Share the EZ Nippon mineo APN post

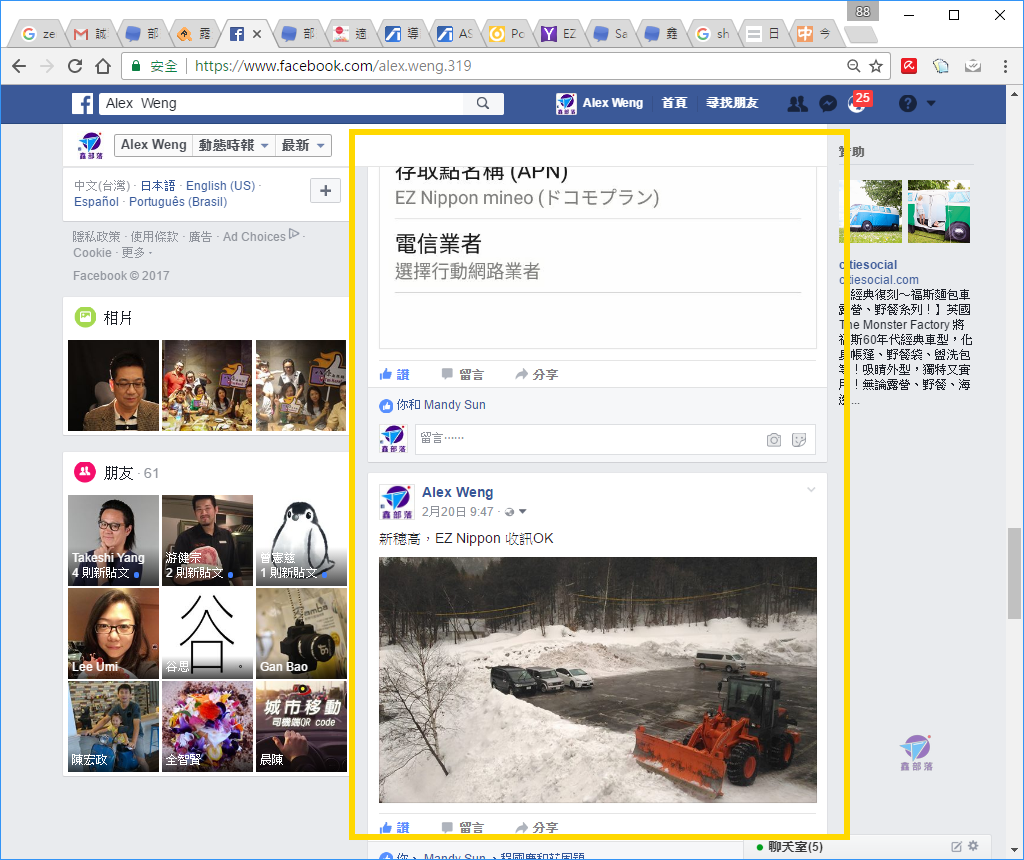point(537,374)
